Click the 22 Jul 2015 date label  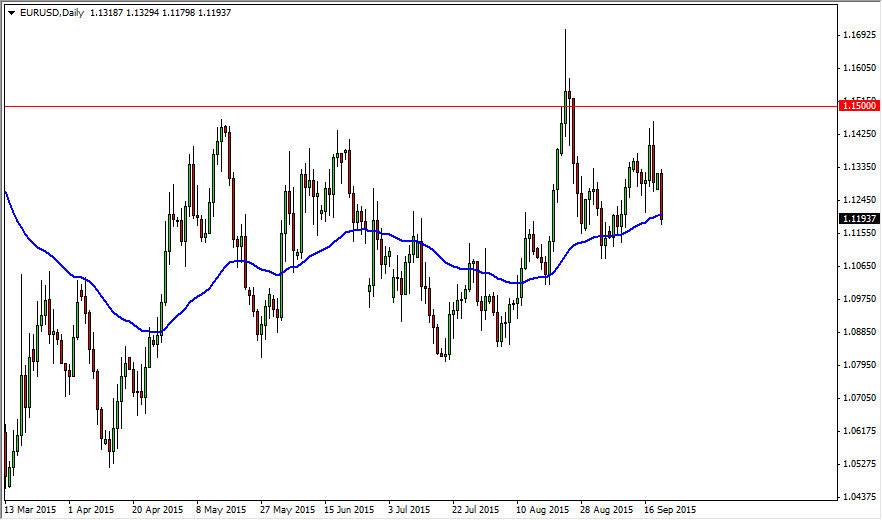click(475, 510)
